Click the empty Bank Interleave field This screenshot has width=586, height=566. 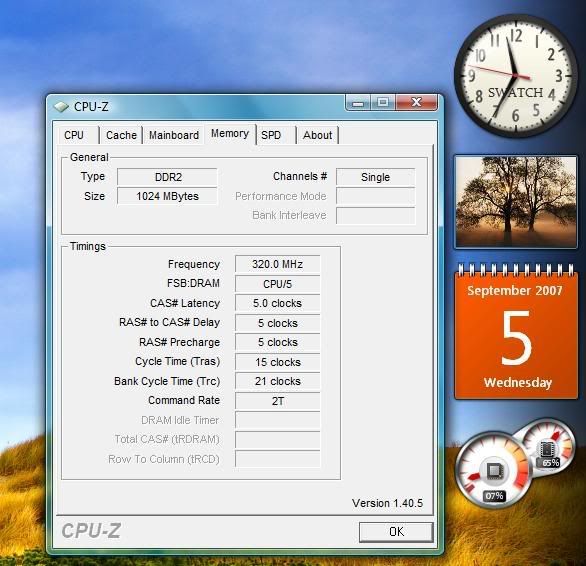375,216
